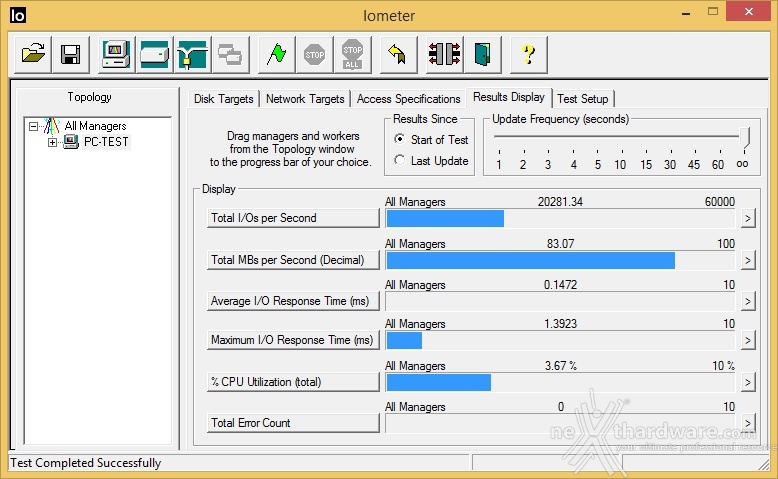The image size is (778, 479).
Task: Click the 20281.34 I/Os value
Action: pos(560,202)
